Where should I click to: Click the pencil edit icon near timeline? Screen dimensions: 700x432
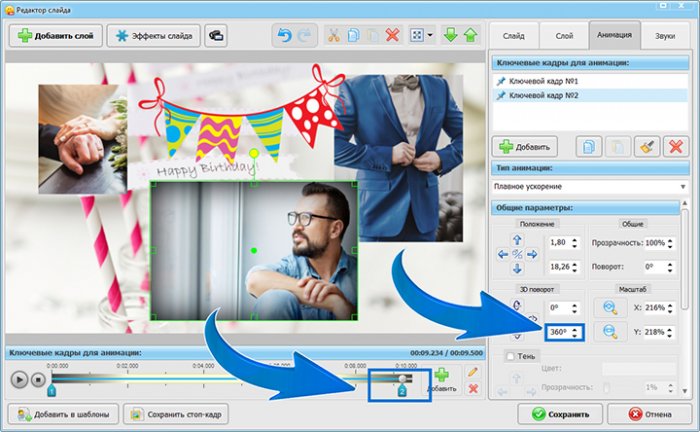click(x=473, y=372)
